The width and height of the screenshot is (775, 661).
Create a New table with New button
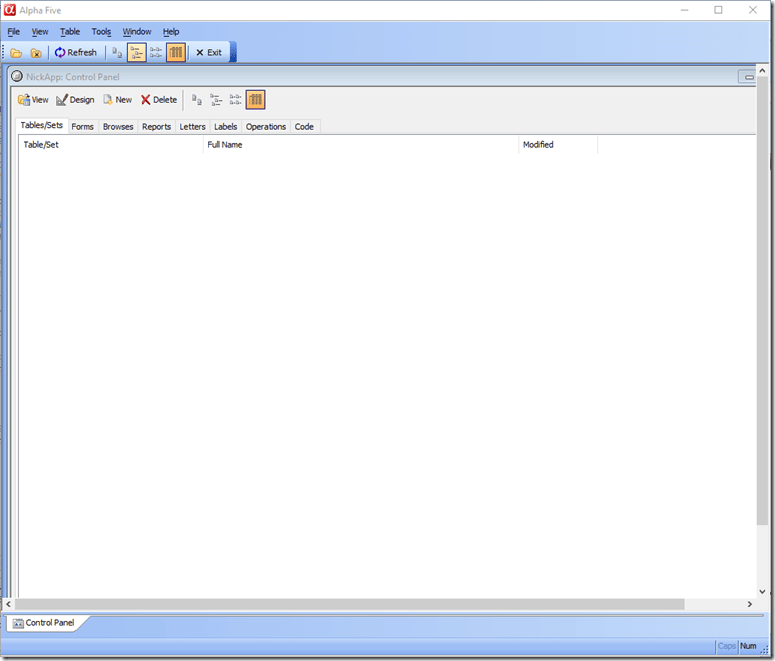(x=117, y=100)
